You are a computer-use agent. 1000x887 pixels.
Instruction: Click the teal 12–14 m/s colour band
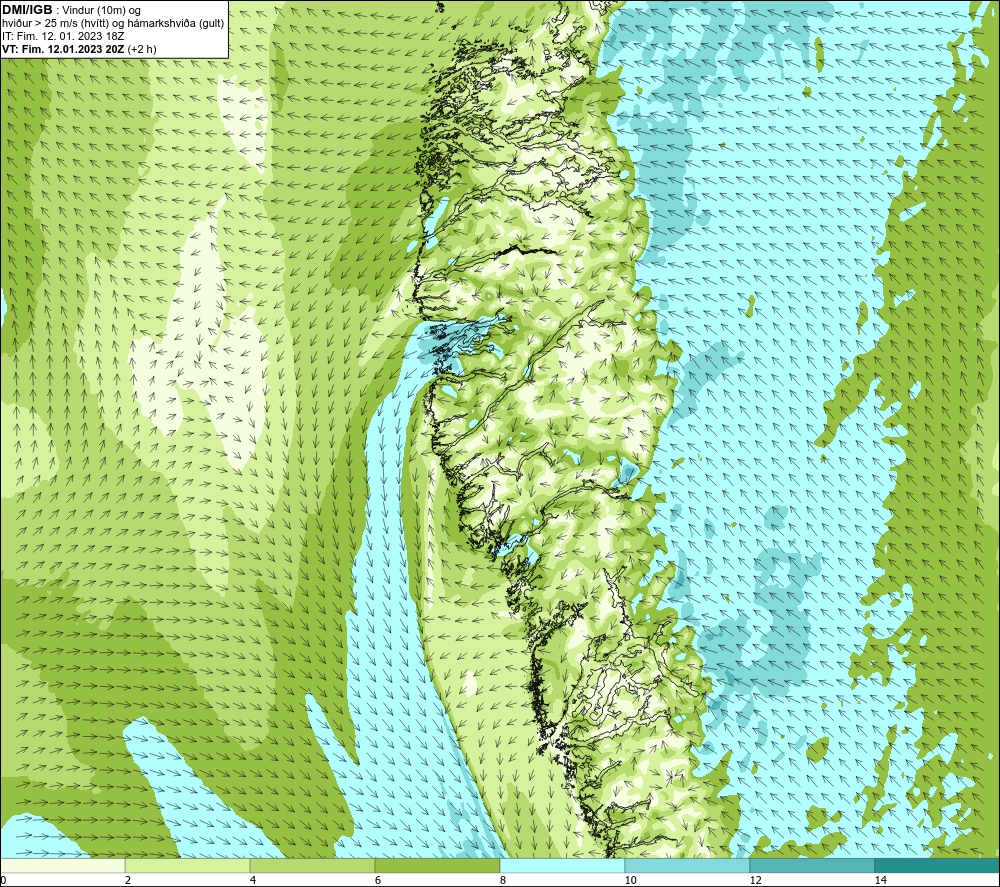pos(812,865)
